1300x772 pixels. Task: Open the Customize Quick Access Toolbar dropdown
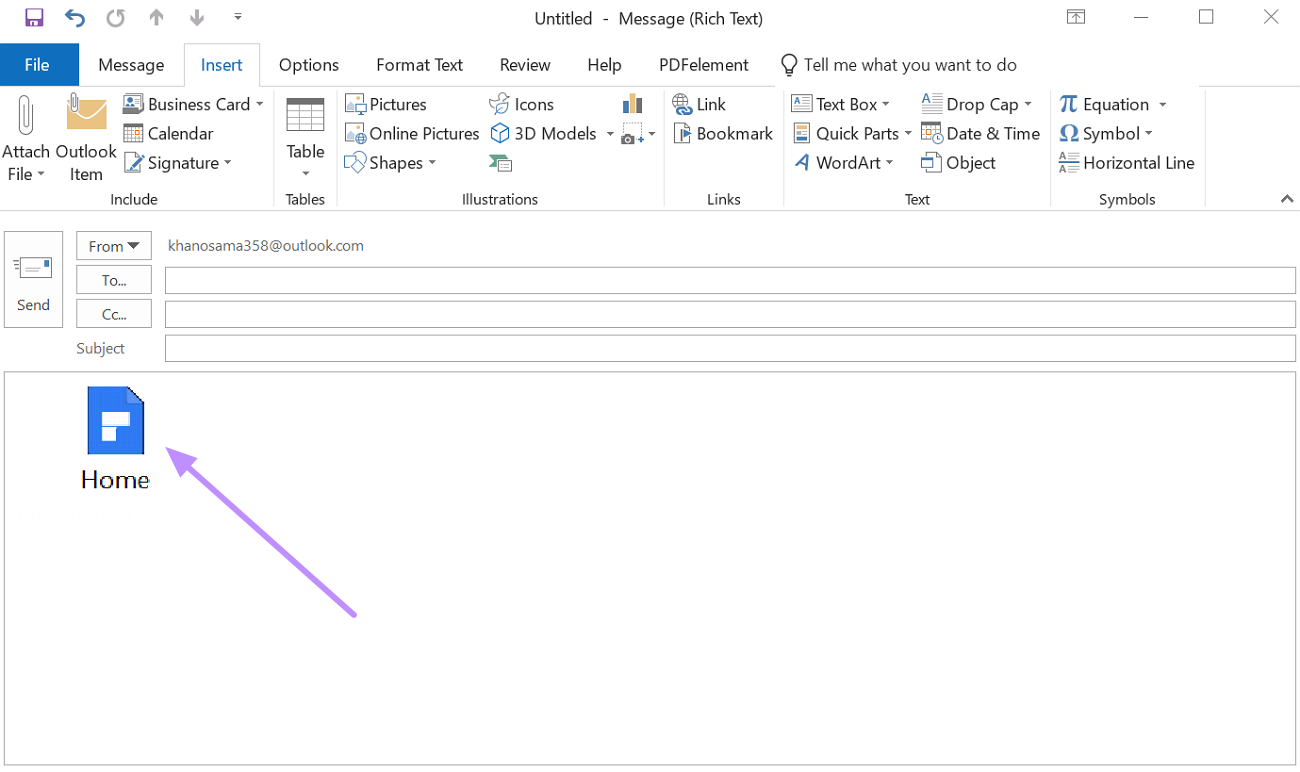pos(237,17)
